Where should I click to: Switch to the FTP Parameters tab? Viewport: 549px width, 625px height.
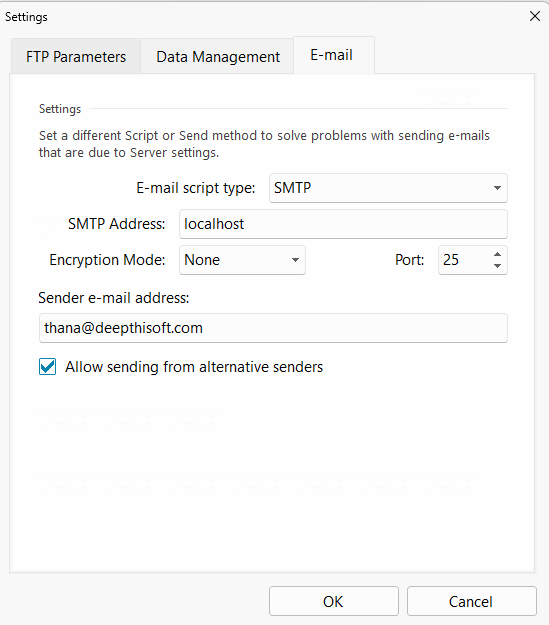pyautogui.click(x=76, y=57)
